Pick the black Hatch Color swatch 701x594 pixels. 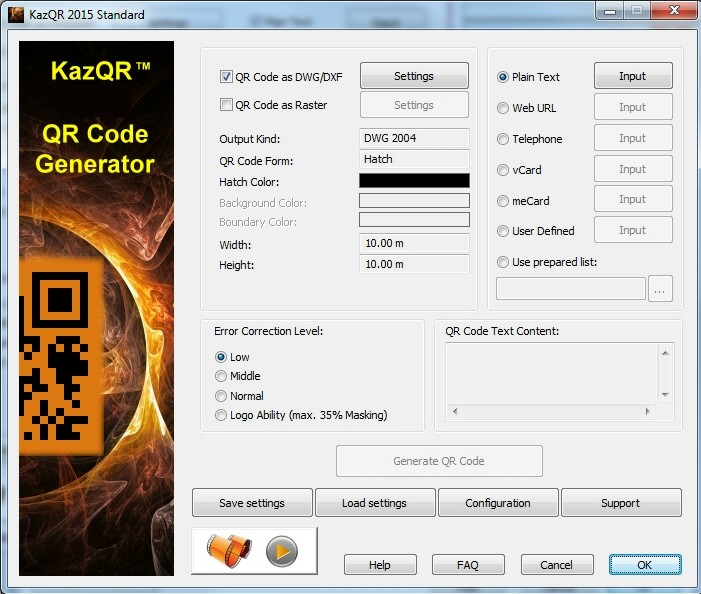(414, 181)
